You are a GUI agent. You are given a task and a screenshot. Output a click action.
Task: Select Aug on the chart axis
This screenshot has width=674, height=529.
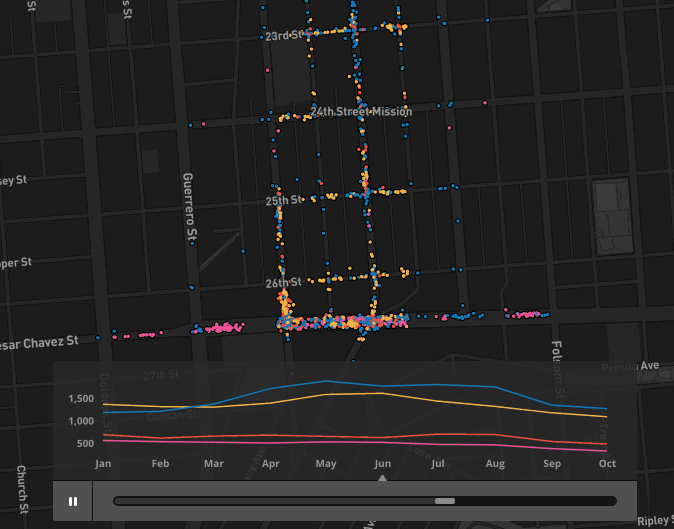[x=495, y=464]
